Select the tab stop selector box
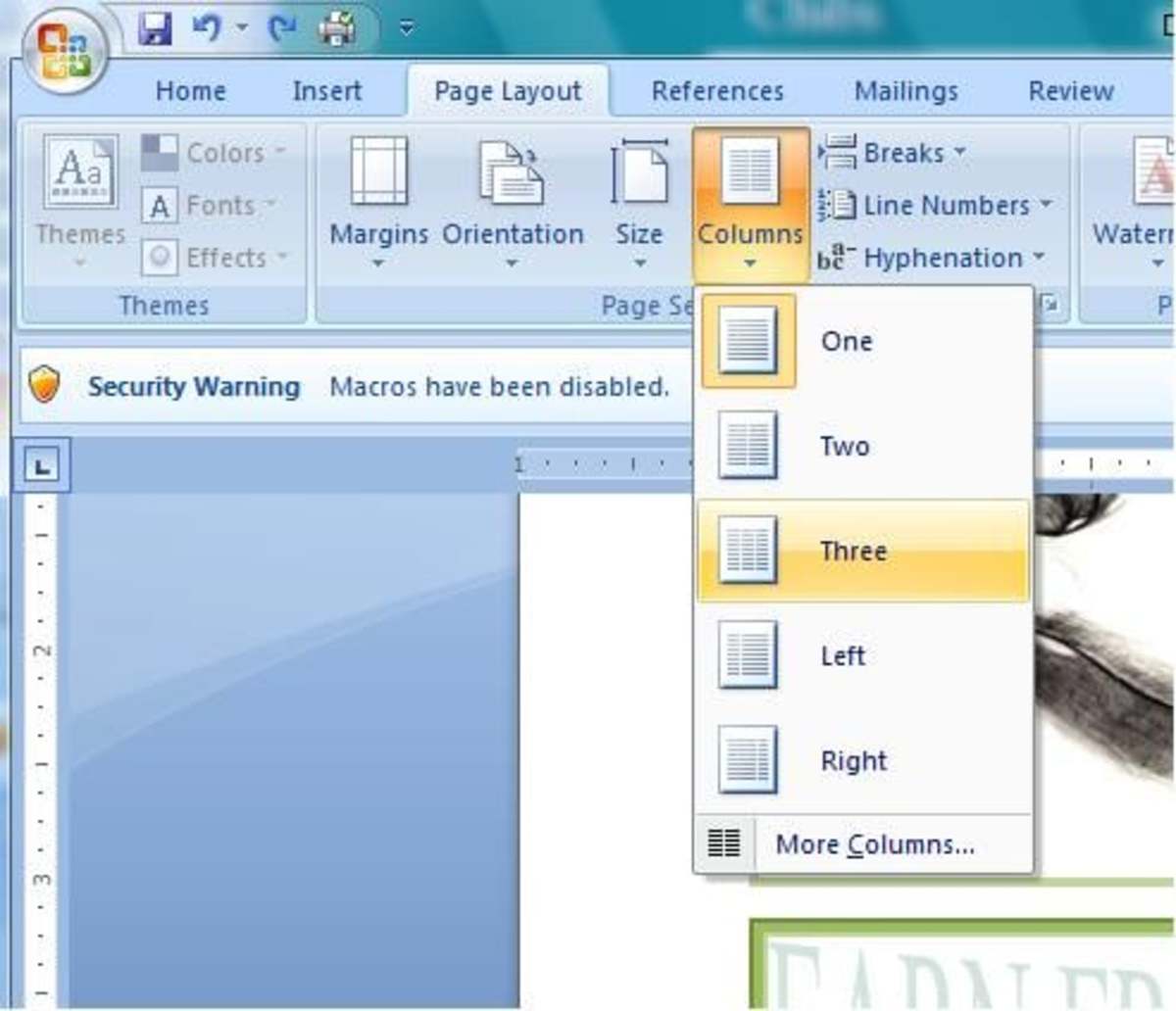Image resolution: width=1176 pixels, height=1011 pixels. pyautogui.click(x=41, y=465)
